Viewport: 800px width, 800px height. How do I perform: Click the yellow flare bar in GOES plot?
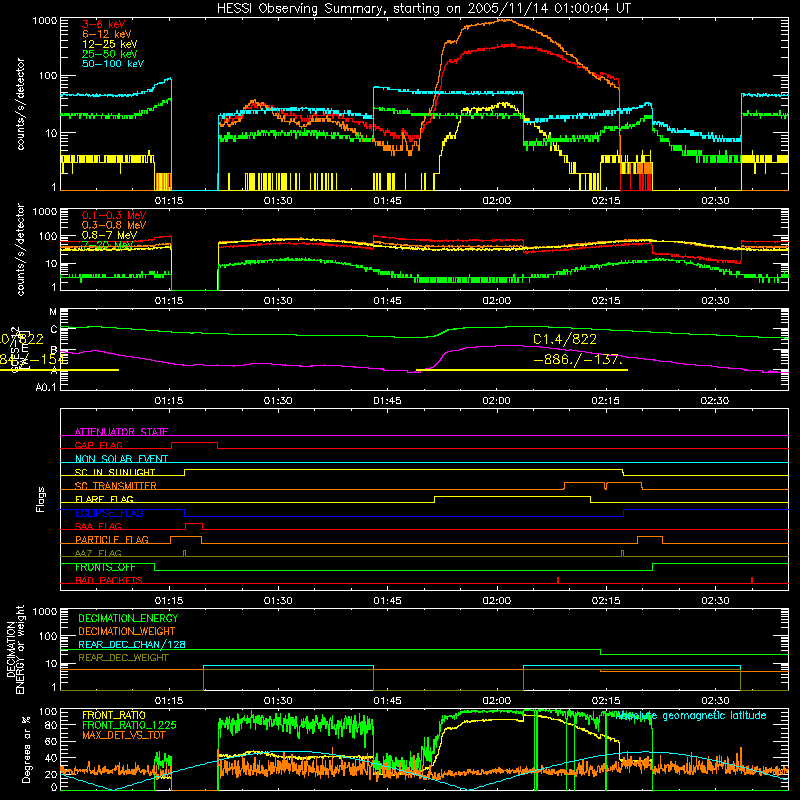coord(522,370)
